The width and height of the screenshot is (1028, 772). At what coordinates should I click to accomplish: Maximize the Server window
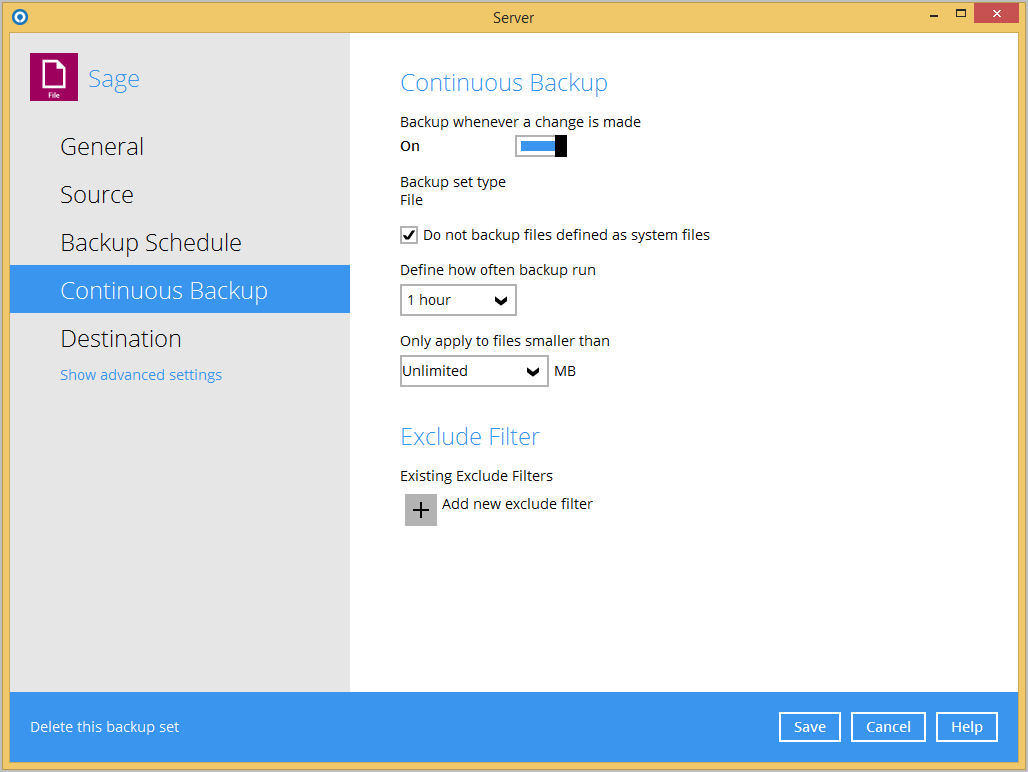pyautogui.click(x=961, y=13)
